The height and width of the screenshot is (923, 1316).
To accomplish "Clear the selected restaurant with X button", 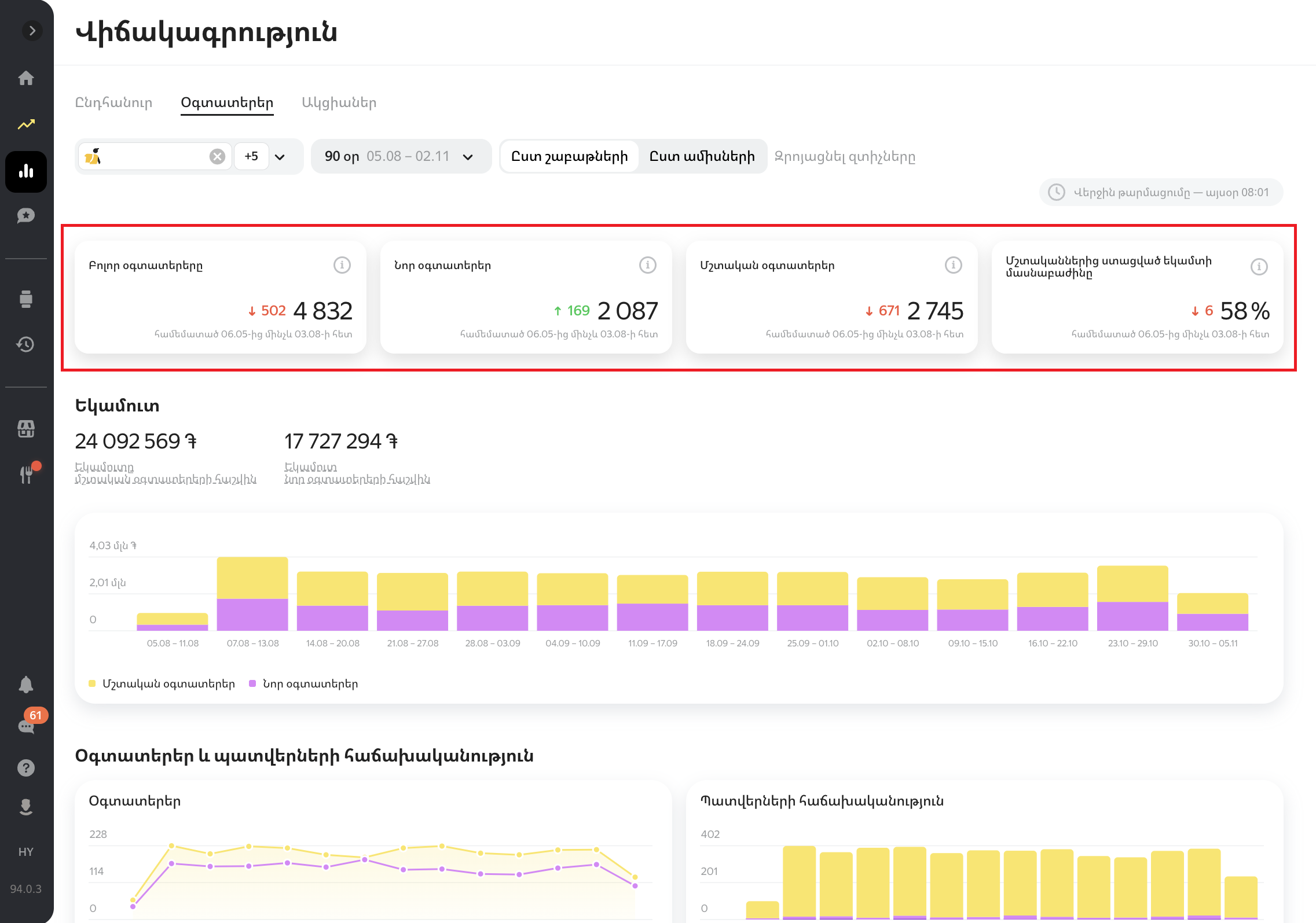I will point(217,156).
